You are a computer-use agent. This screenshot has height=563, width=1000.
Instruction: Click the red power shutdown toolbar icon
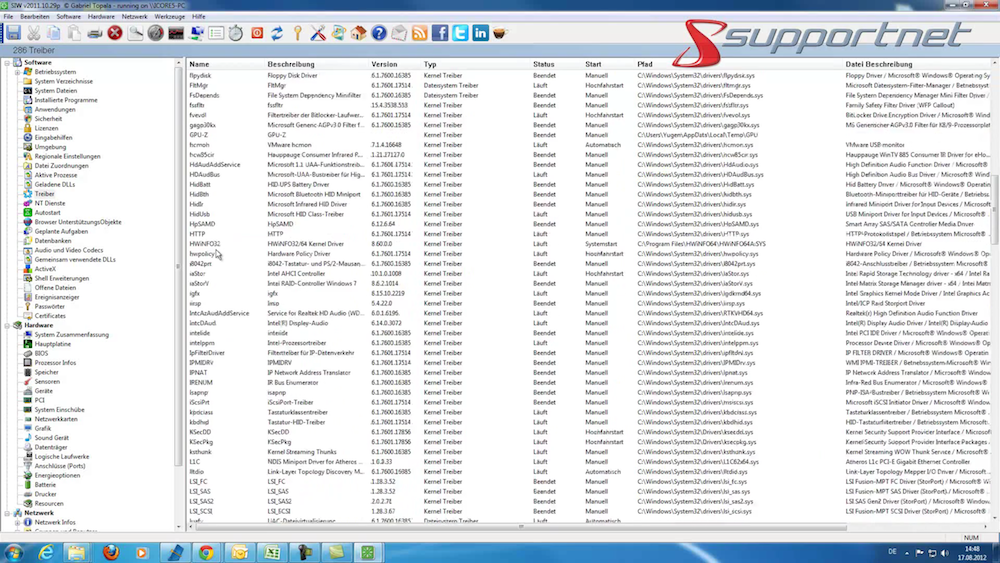point(257,33)
